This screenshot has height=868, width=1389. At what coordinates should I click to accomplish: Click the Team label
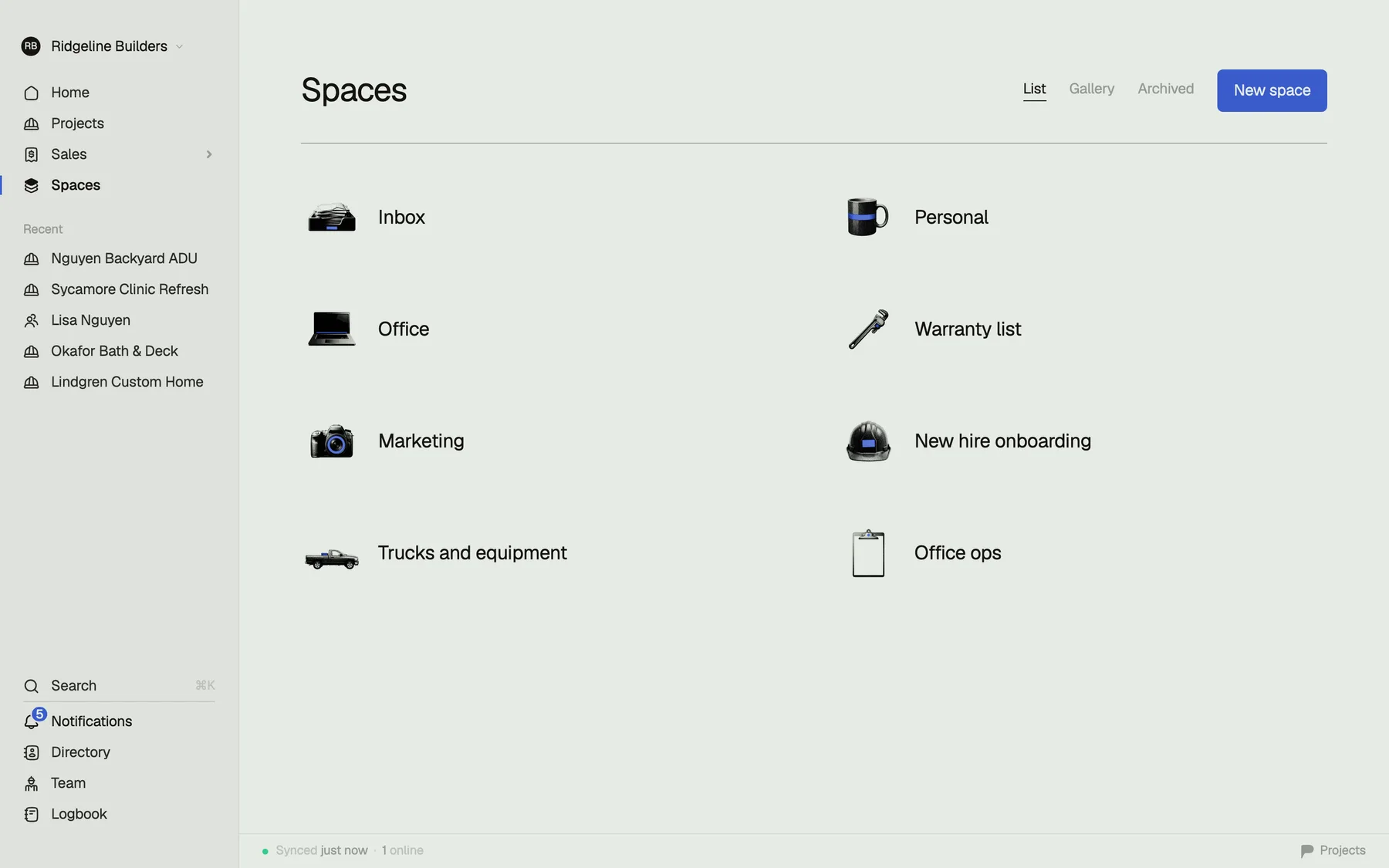tap(68, 783)
